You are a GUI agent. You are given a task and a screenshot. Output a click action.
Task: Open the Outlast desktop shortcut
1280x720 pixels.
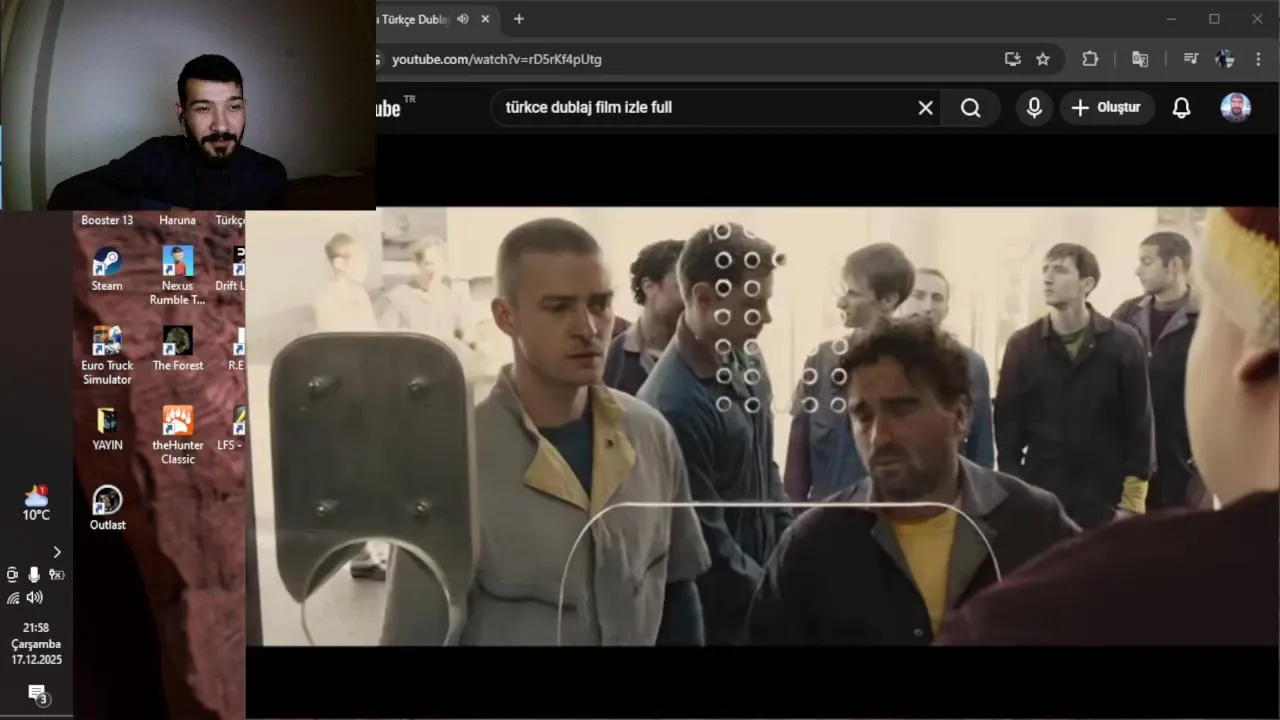click(x=107, y=508)
